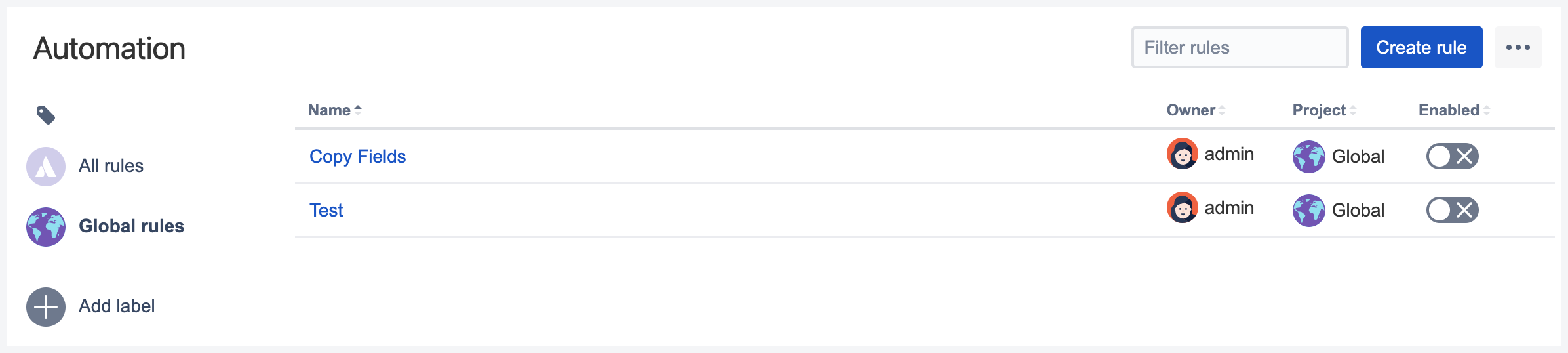Enable the Test rule toggle

point(1452,210)
